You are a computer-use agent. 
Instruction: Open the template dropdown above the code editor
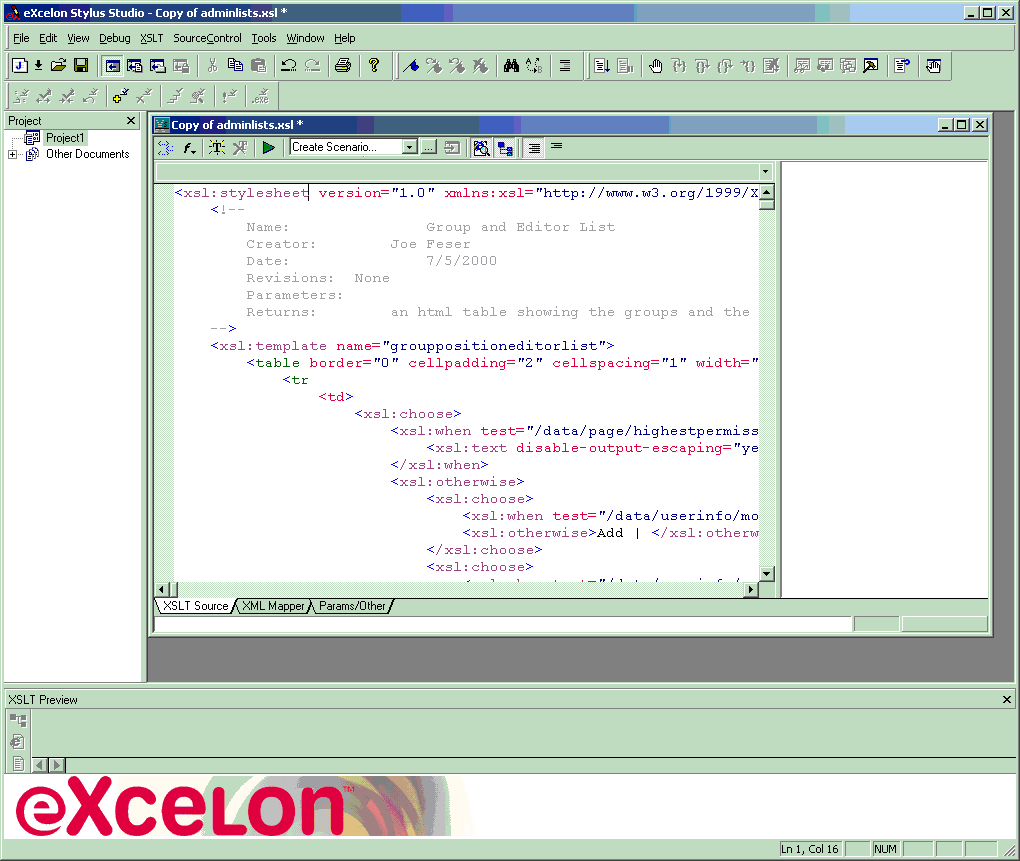click(765, 172)
